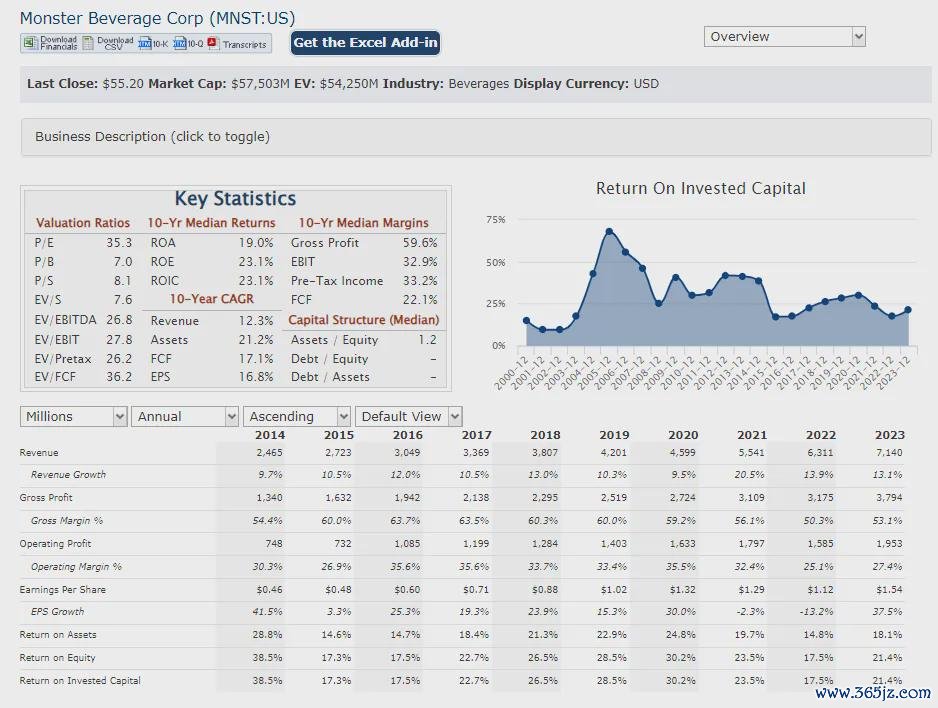Click the Revenue Growth row label
The width and height of the screenshot is (938, 708).
(x=68, y=475)
